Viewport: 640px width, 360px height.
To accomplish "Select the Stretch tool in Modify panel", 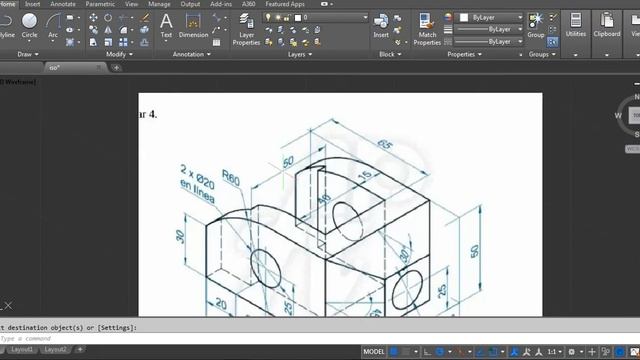I will [x=93, y=42].
